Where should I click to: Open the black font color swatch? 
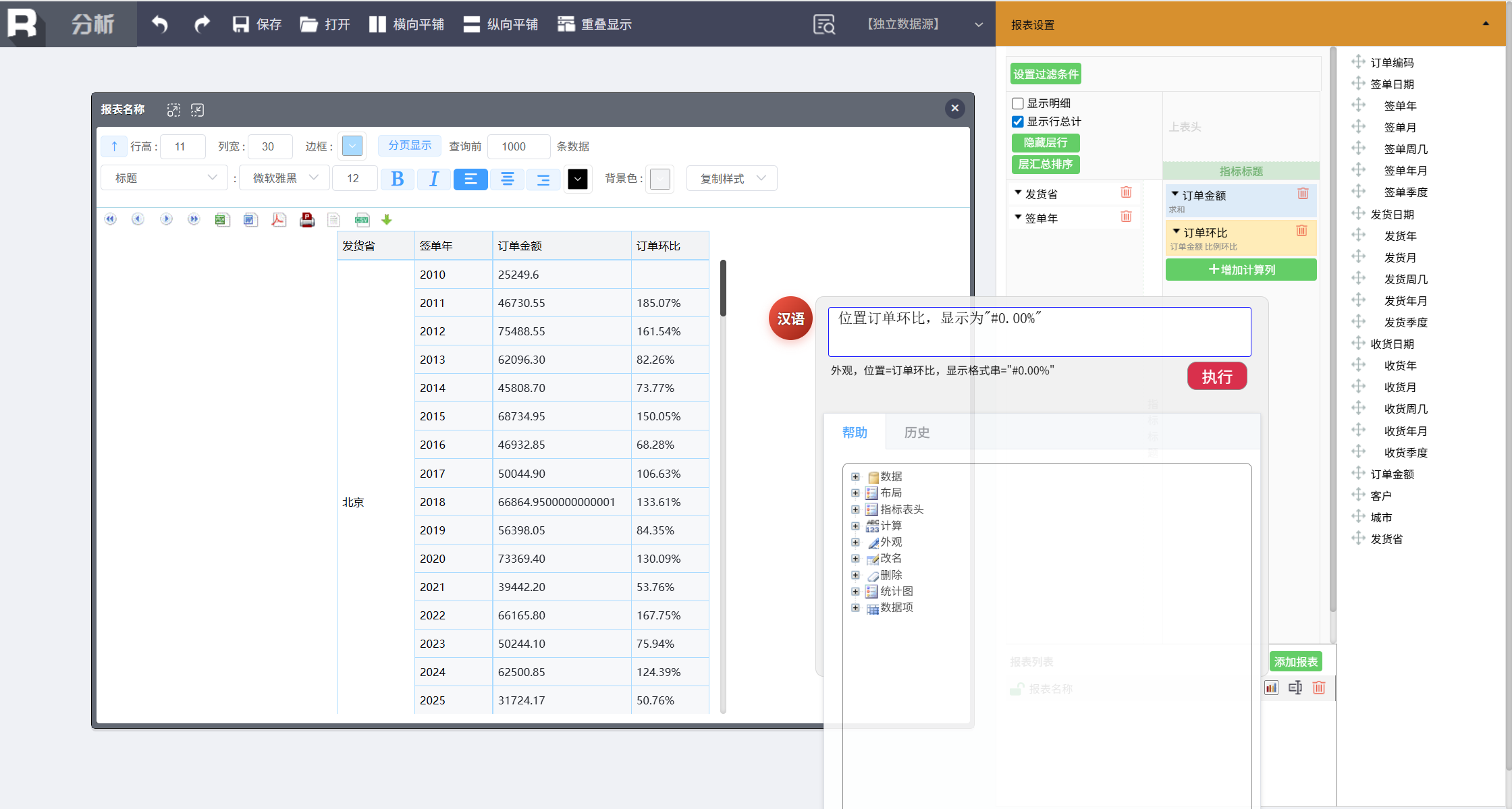point(578,179)
